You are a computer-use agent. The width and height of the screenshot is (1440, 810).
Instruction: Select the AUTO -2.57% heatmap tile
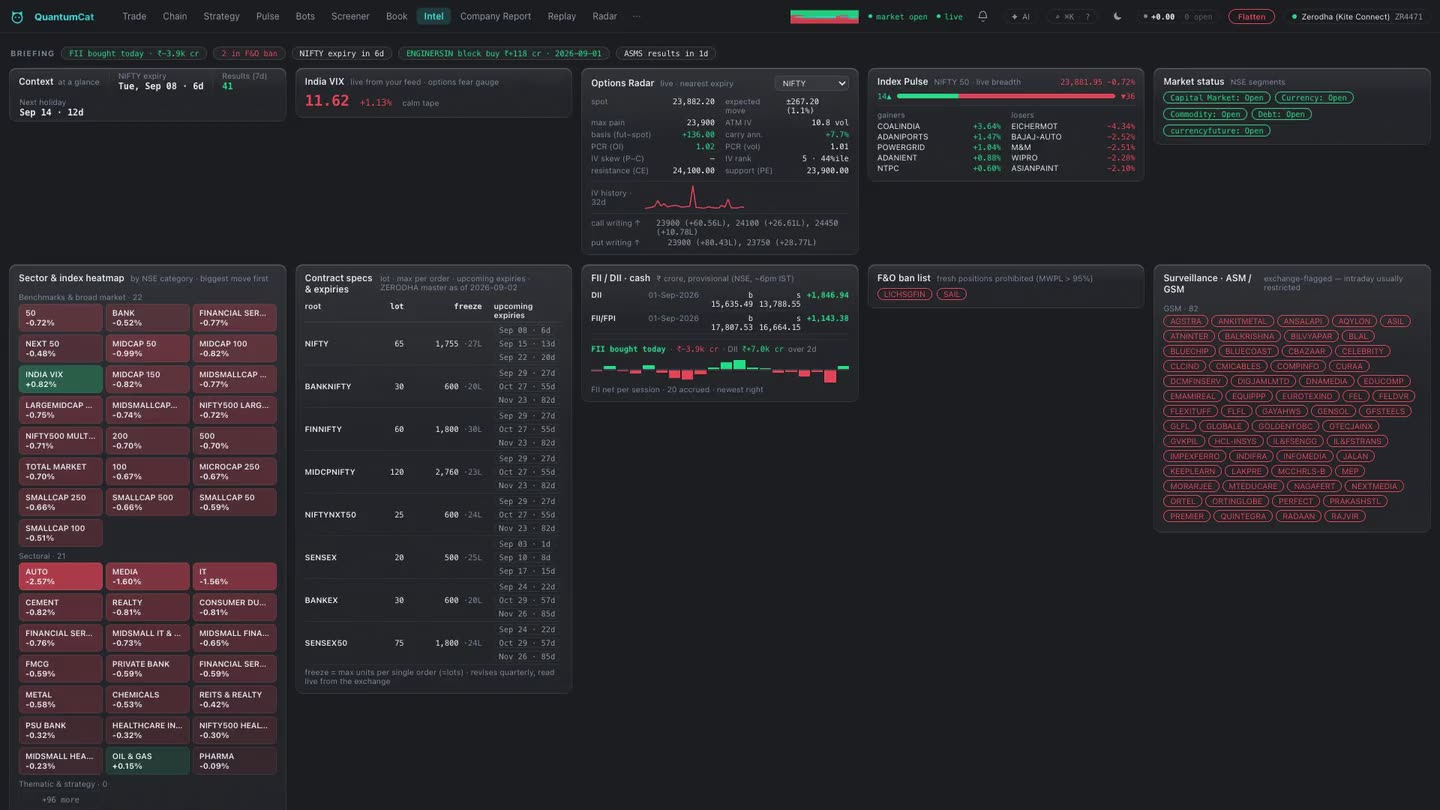[61, 577]
